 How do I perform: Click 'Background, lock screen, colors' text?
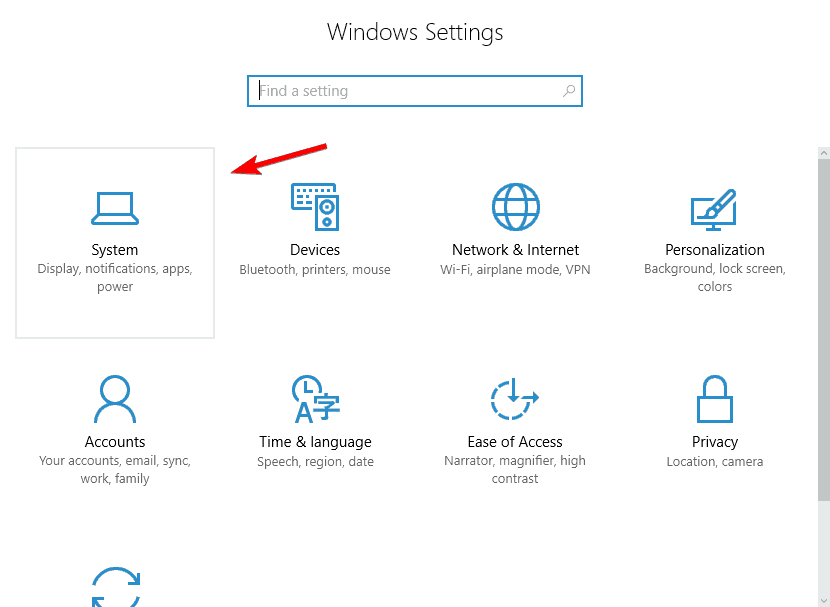[715, 278]
